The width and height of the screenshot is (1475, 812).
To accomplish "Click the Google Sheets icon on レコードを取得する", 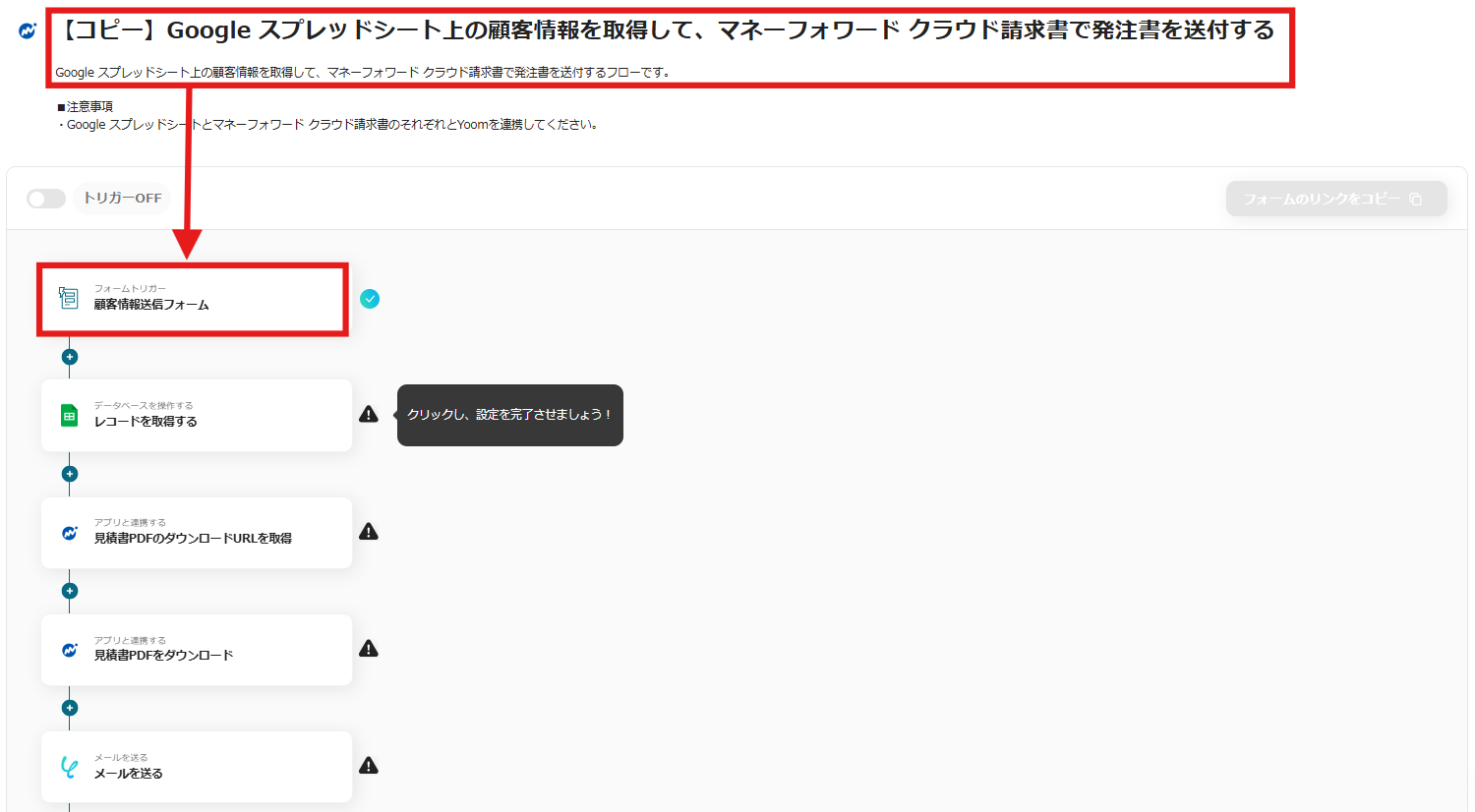I will click(69, 416).
